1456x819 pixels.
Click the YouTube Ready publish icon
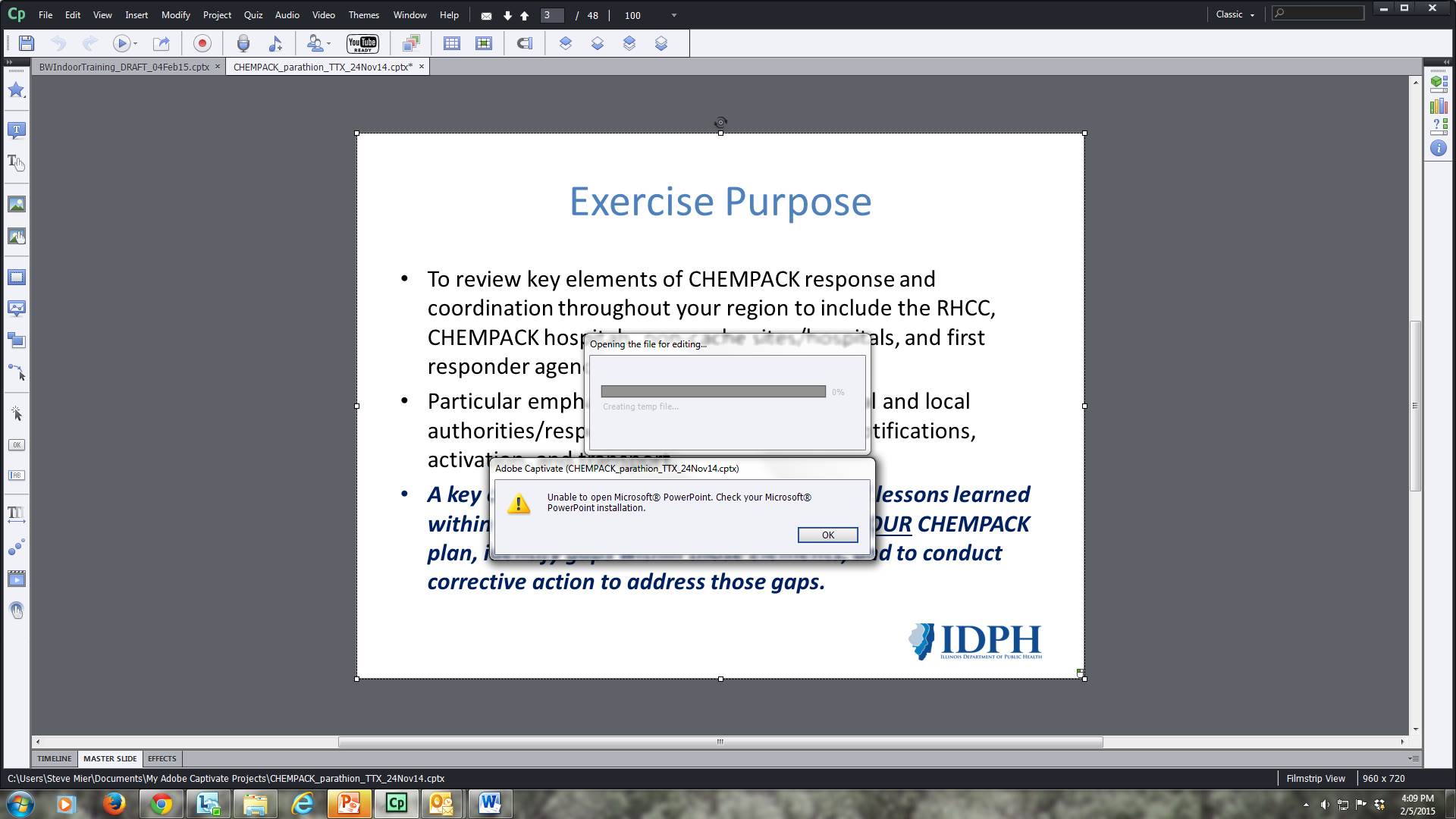362,43
